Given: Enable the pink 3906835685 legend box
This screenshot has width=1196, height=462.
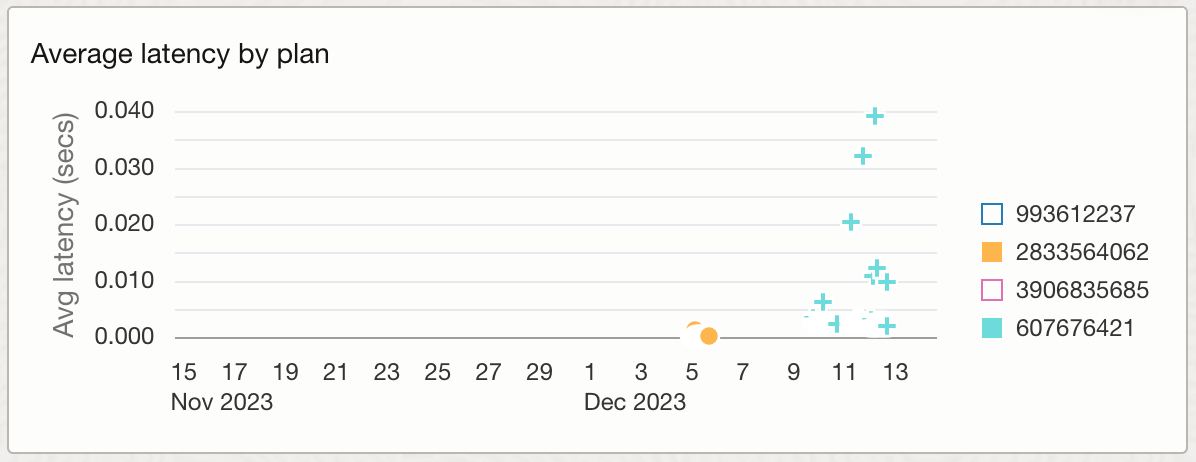Looking at the screenshot, I should click(x=992, y=290).
